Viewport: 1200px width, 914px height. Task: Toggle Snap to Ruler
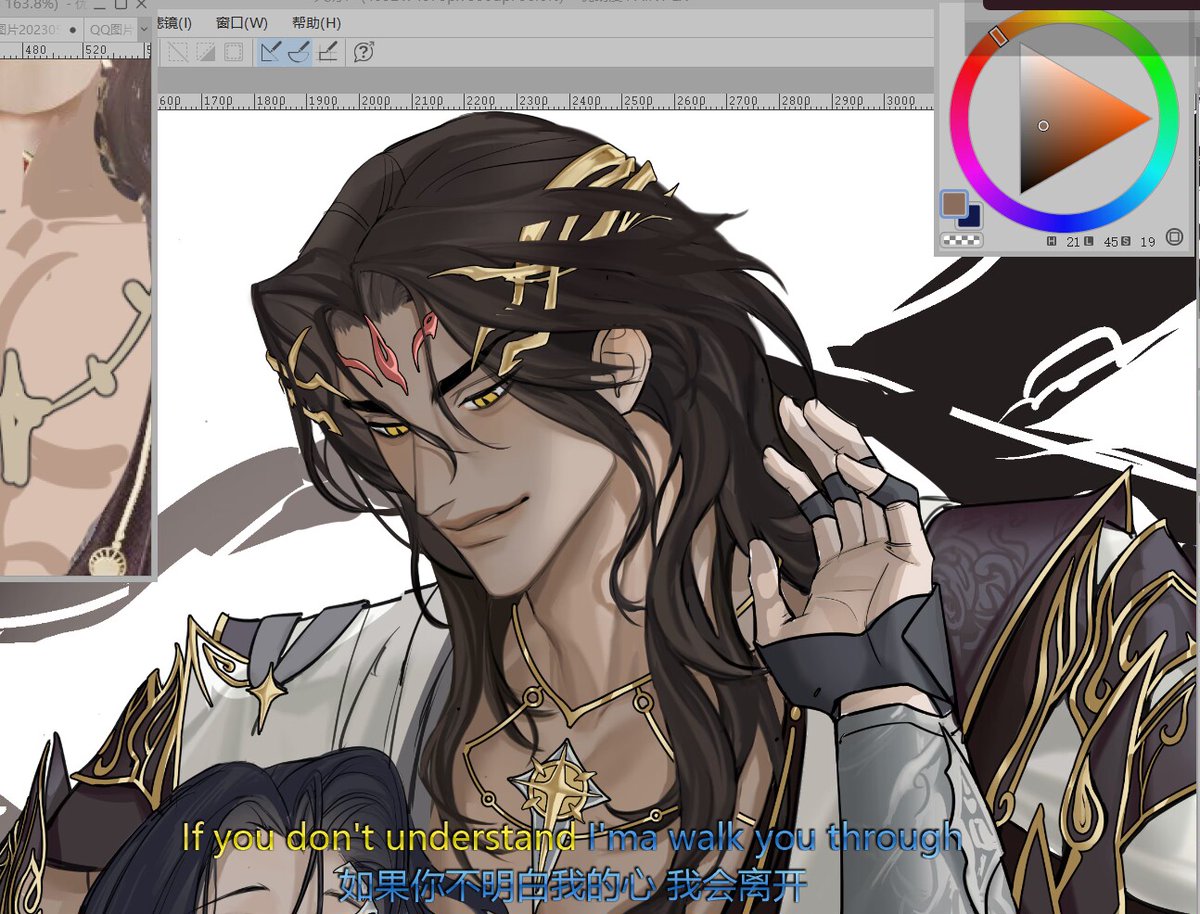pyautogui.click(x=270, y=51)
